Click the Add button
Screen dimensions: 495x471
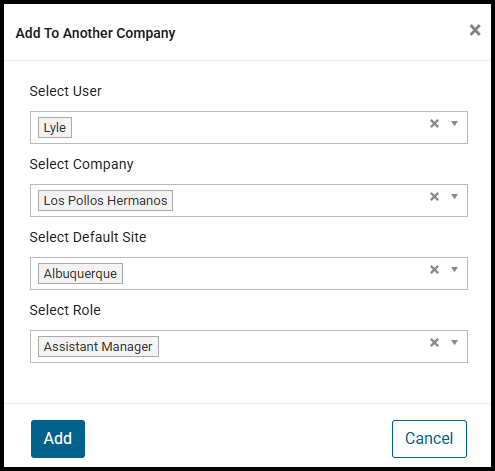click(58, 439)
